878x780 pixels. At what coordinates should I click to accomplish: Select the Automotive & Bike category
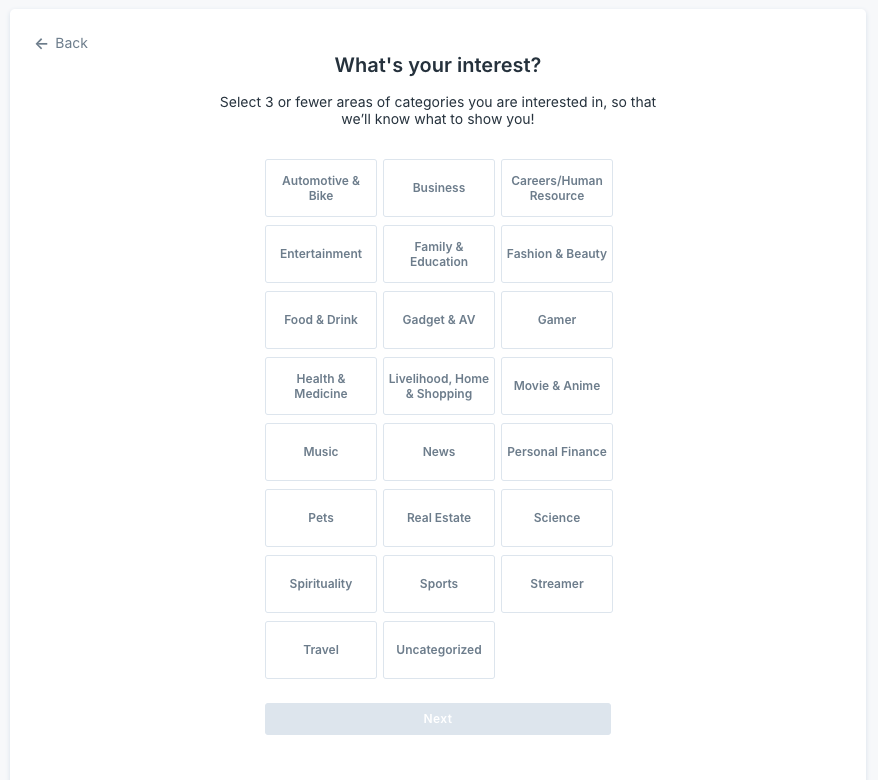[x=321, y=188]
